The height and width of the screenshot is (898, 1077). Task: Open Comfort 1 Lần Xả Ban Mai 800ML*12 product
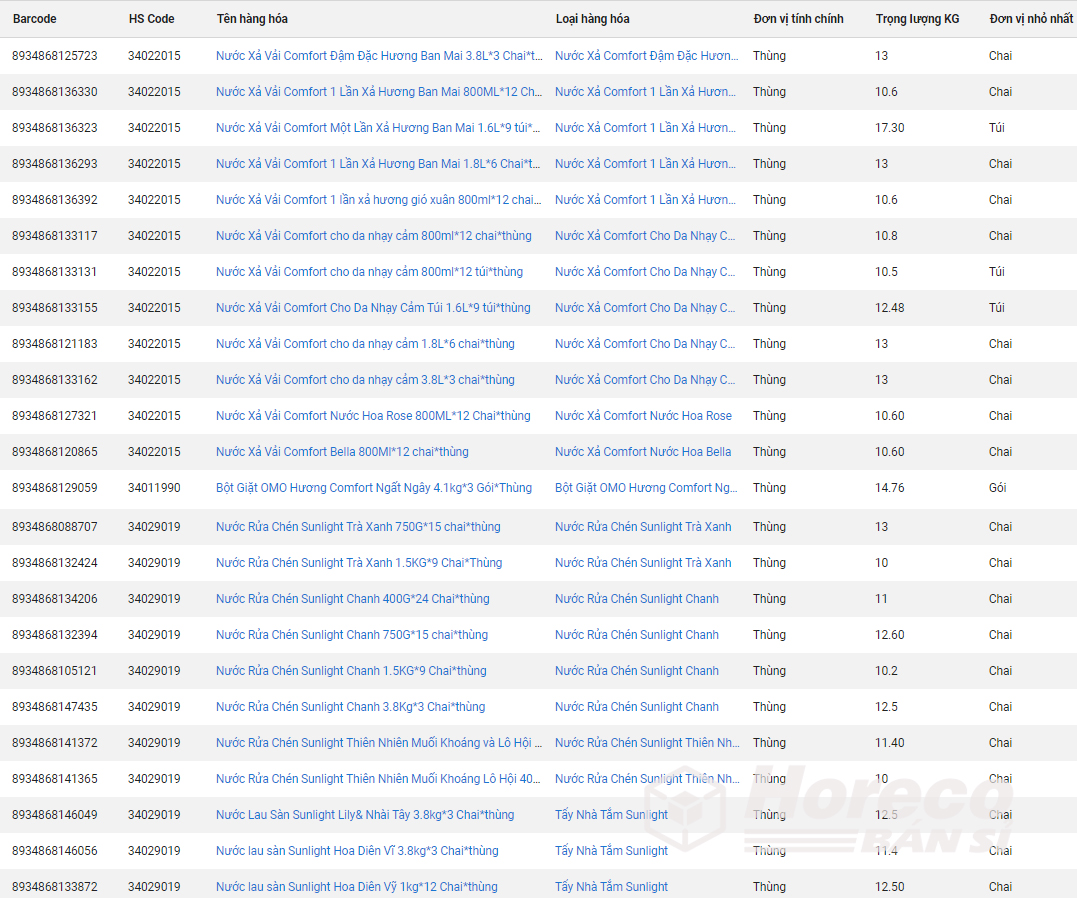tap(379, 91)
